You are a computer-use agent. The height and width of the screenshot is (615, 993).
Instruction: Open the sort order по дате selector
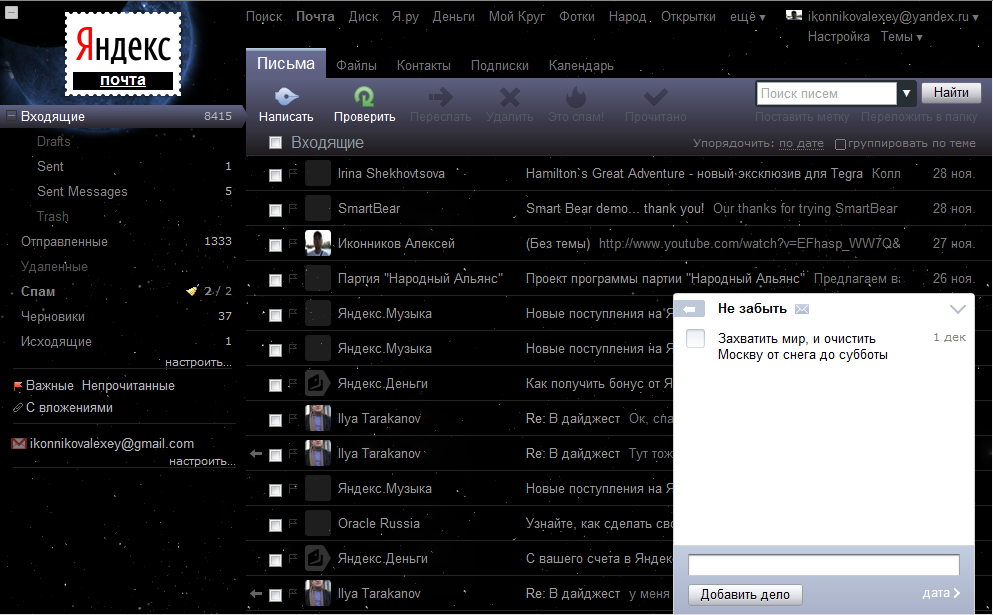(x=801, y=143)
